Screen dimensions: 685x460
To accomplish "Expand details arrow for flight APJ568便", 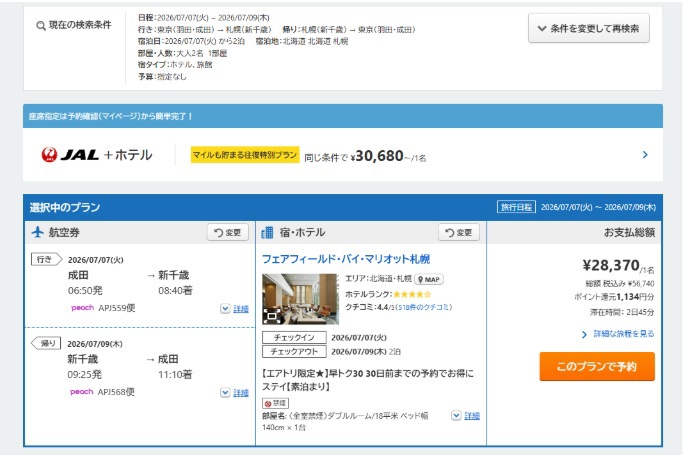I will [225, 393].
